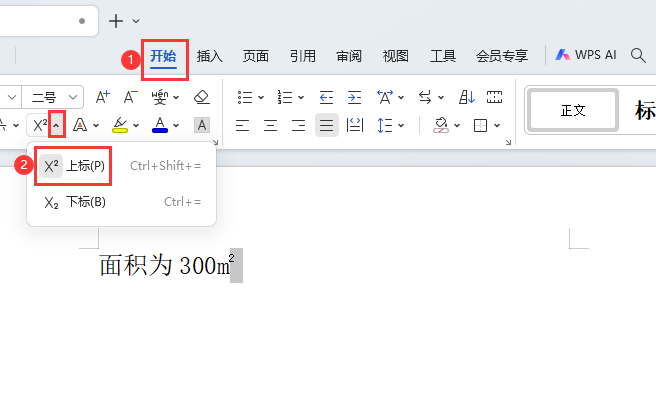Open line spacing options
The height and width of the screenshot is (399, 656).
[x=384, y=125]
